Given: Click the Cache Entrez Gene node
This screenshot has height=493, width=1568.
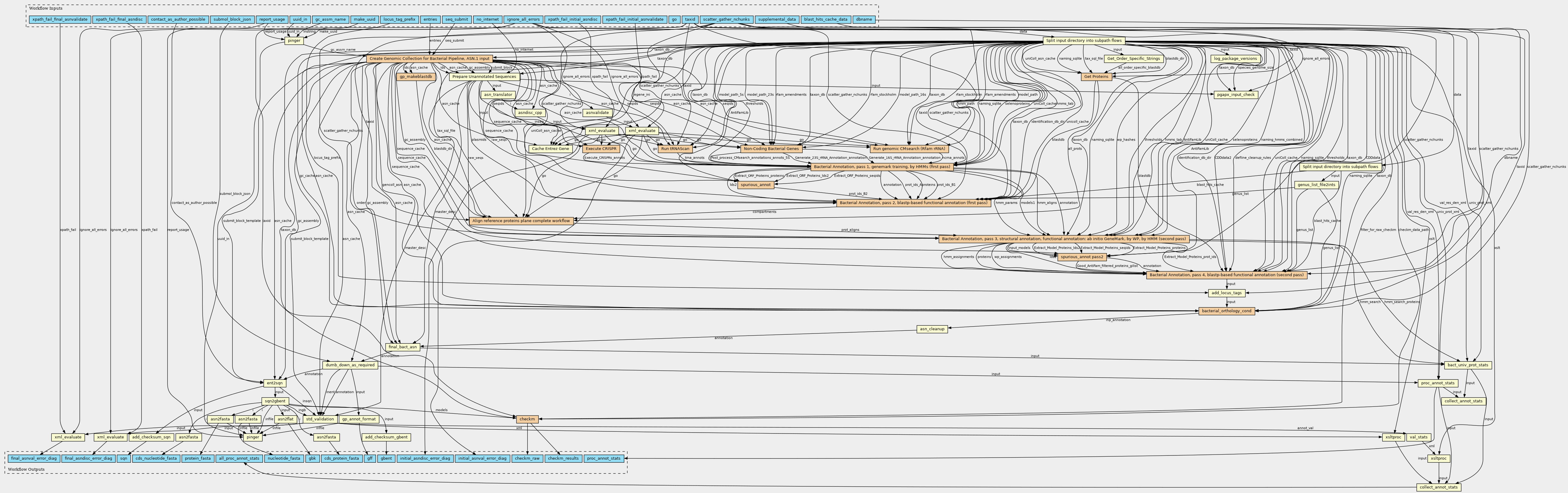Looking at the screenshot, I should click(x=550, y=148).
